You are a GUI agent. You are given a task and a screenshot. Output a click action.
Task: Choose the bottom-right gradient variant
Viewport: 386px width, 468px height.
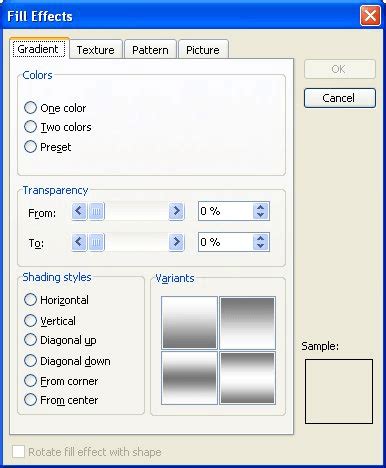247,378
